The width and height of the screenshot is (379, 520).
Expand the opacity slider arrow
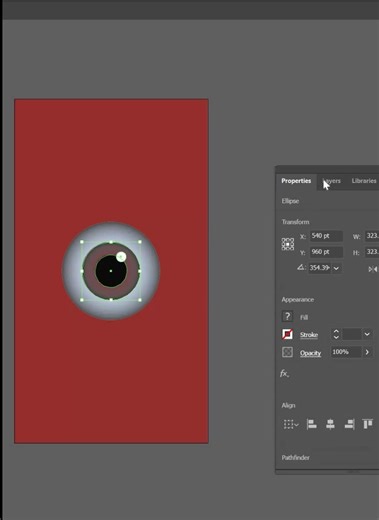pyautogui.click(x=367, y=352)
